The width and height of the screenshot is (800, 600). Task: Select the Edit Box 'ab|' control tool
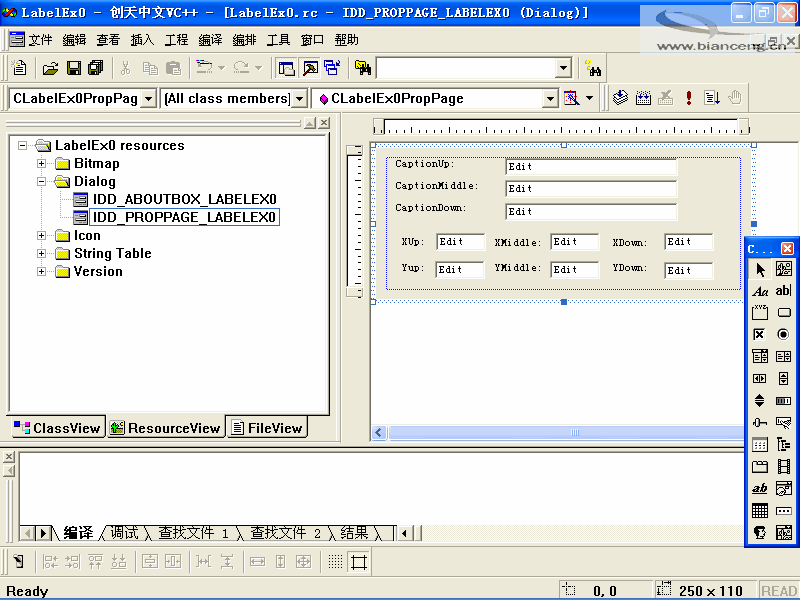point(783,291)
